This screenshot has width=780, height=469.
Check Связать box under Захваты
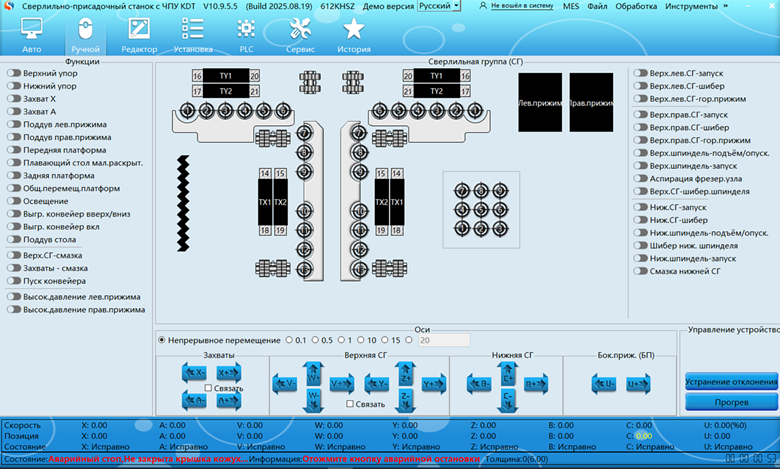click(208, 387)
